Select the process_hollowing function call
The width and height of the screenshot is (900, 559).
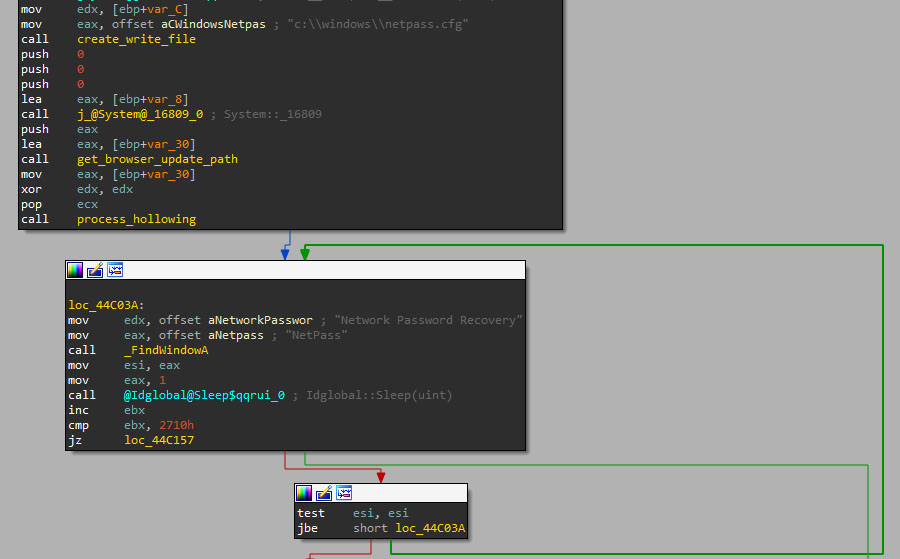coord(136,219)
